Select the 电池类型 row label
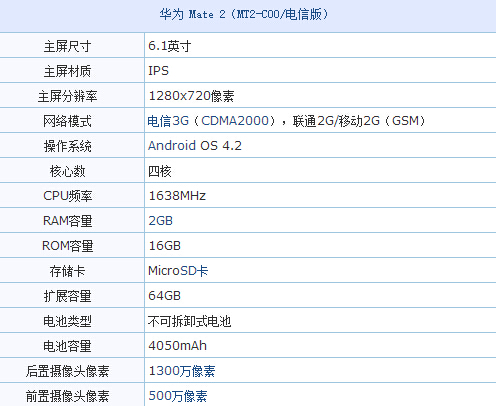496x406 pixels. [x=67, y=321]
